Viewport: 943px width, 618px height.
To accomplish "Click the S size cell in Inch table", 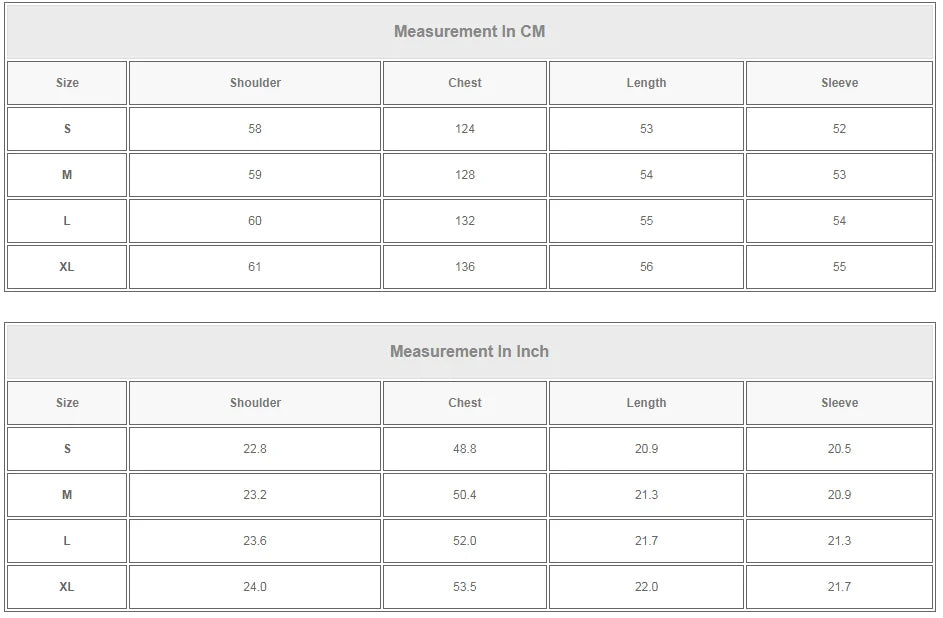I will pyautogui.click(x=67, y=449).
